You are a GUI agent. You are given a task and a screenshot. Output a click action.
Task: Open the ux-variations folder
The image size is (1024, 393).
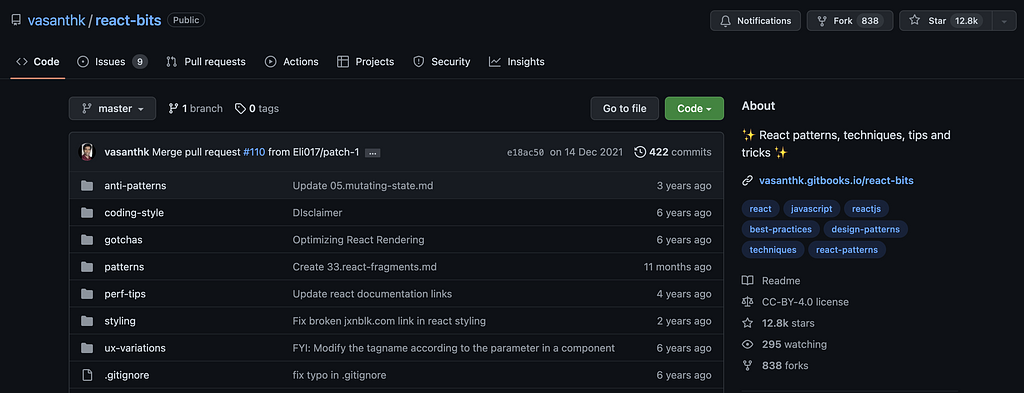pyautogui.click(x=135, y=348)
